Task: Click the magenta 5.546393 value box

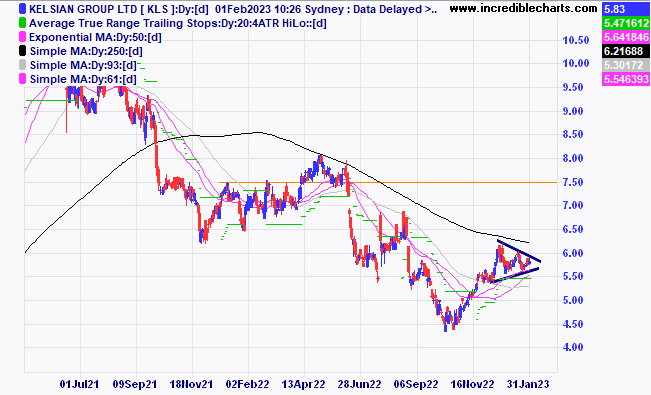Action: pos(626,79)
